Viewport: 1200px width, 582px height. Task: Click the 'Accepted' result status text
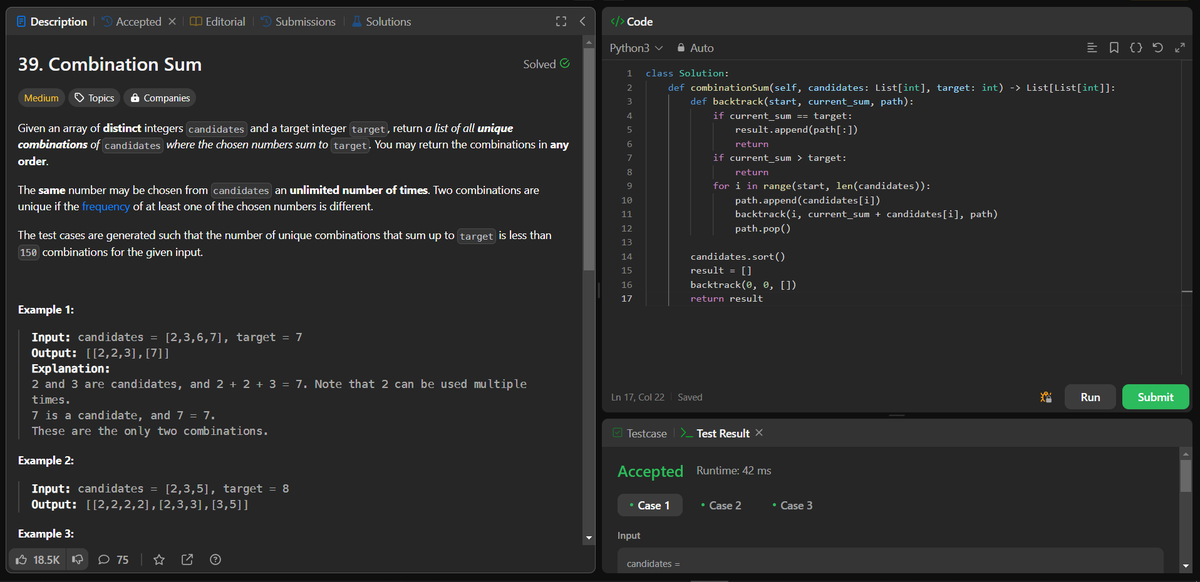pyautogui.click(x=650, y=471)
